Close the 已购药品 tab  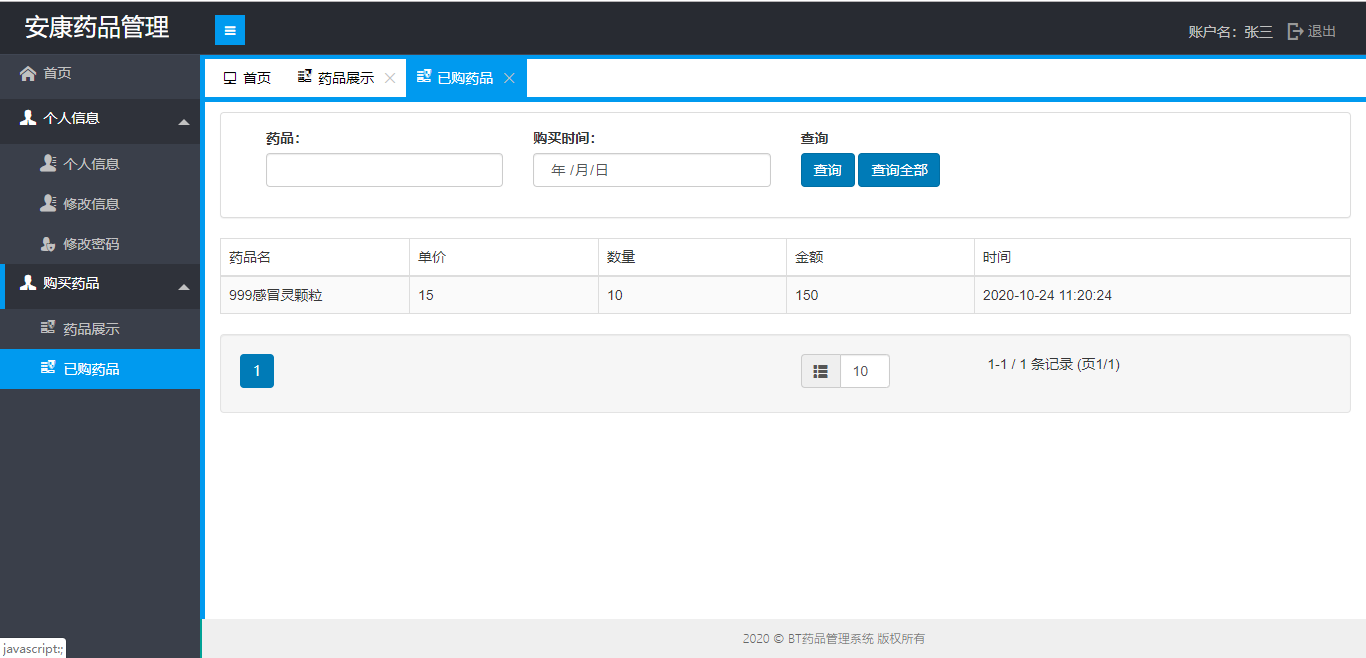click(509, 78)
